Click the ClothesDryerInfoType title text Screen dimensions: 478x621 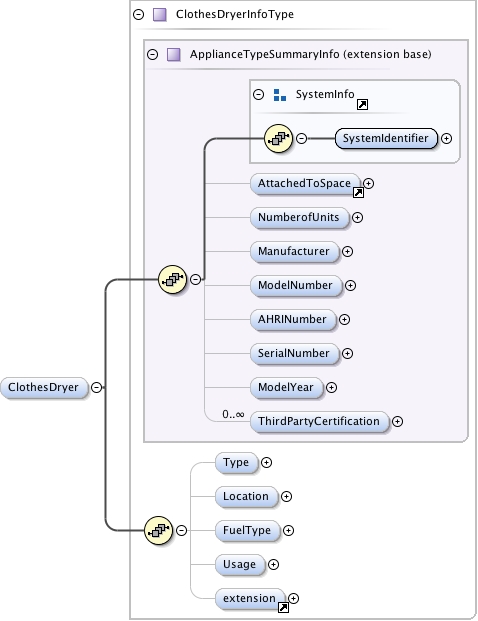click(x=235, y=14)
